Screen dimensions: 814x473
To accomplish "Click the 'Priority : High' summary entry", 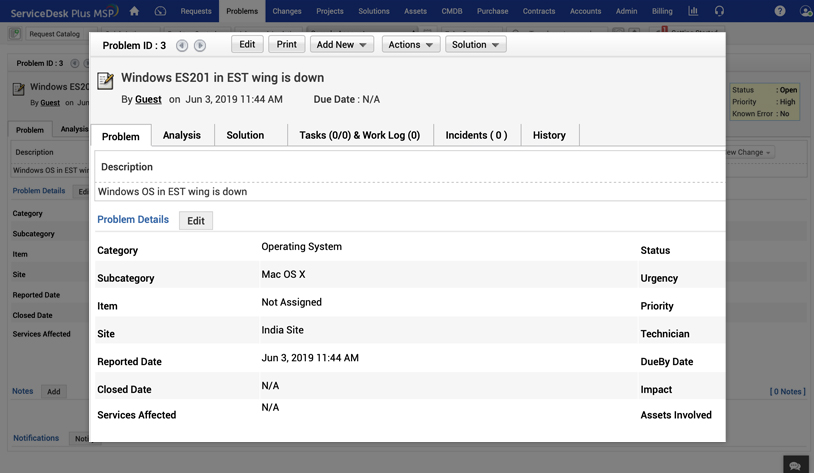I will [764, 102].
